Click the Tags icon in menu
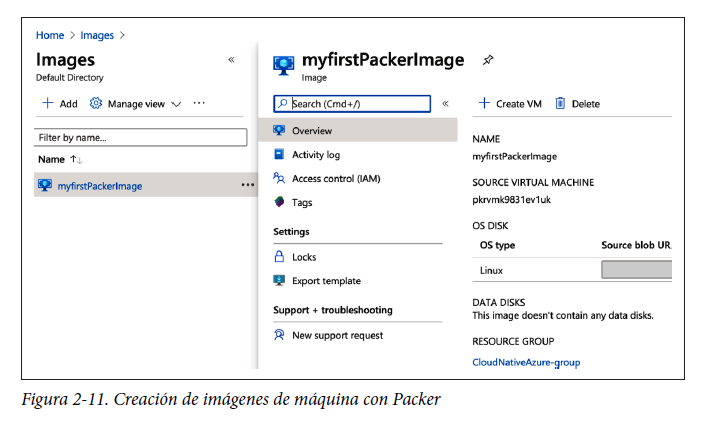The image size is (707, 421). pos(279,203)
